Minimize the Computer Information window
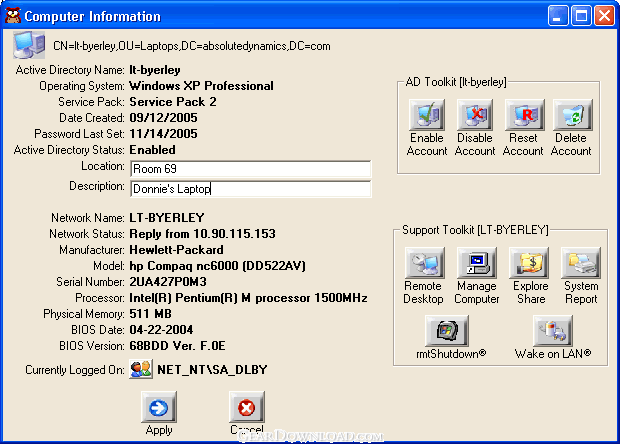 pos(558,16)
